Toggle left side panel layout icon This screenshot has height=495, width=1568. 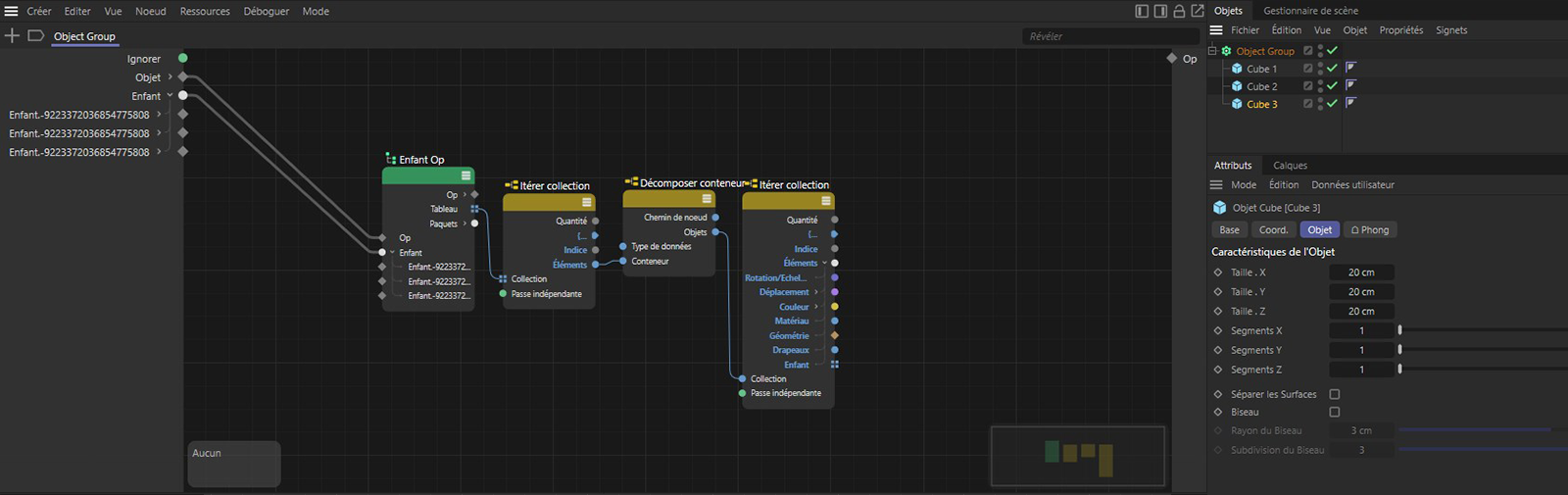tap(1142, 11)
